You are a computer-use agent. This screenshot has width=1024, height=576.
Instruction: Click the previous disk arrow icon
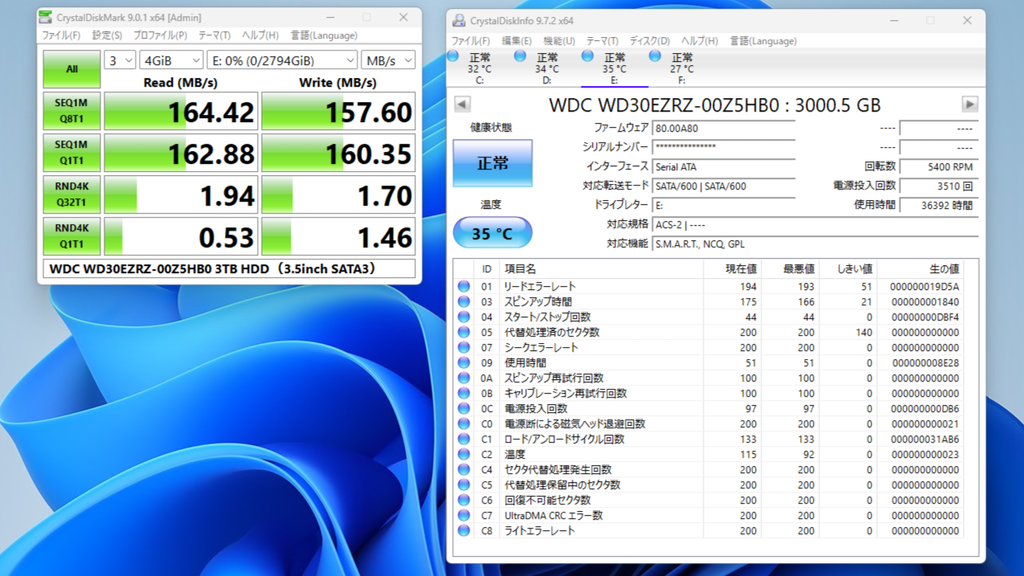point(461,105)
